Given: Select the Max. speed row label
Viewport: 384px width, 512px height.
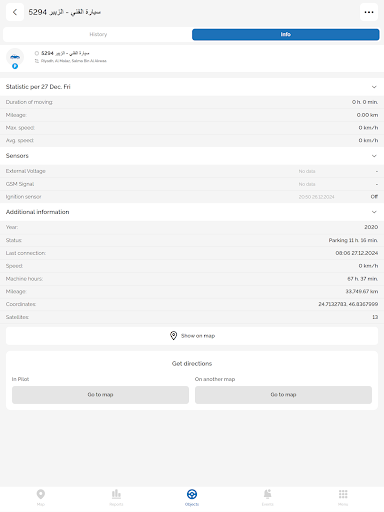Looking at the screenshot, I should tap(20, 128).
